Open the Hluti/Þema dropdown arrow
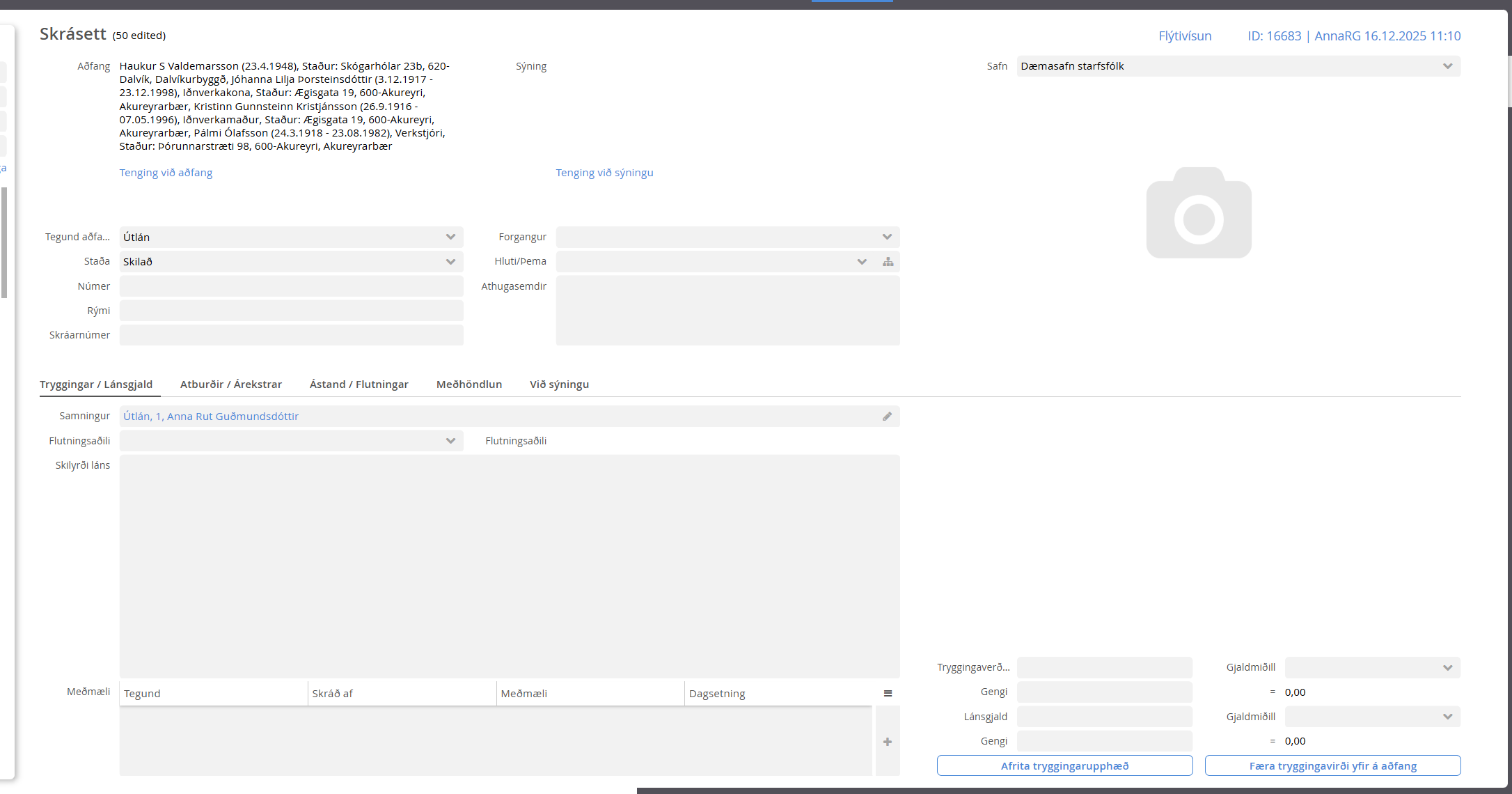The width and height of the screenshot is (1512, 794). tap(862, 262)
